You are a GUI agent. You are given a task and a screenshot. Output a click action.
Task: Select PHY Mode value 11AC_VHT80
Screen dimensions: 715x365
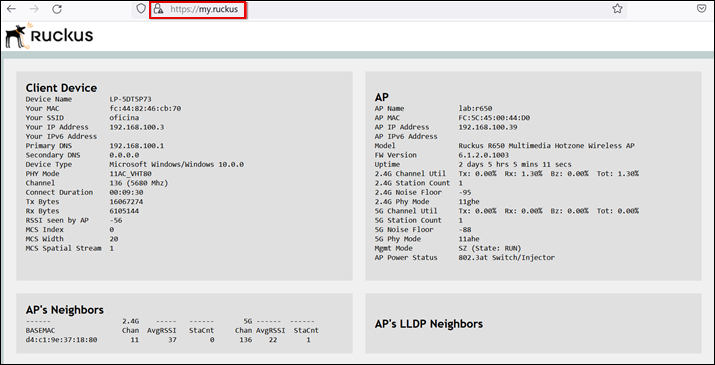[130, 174]
